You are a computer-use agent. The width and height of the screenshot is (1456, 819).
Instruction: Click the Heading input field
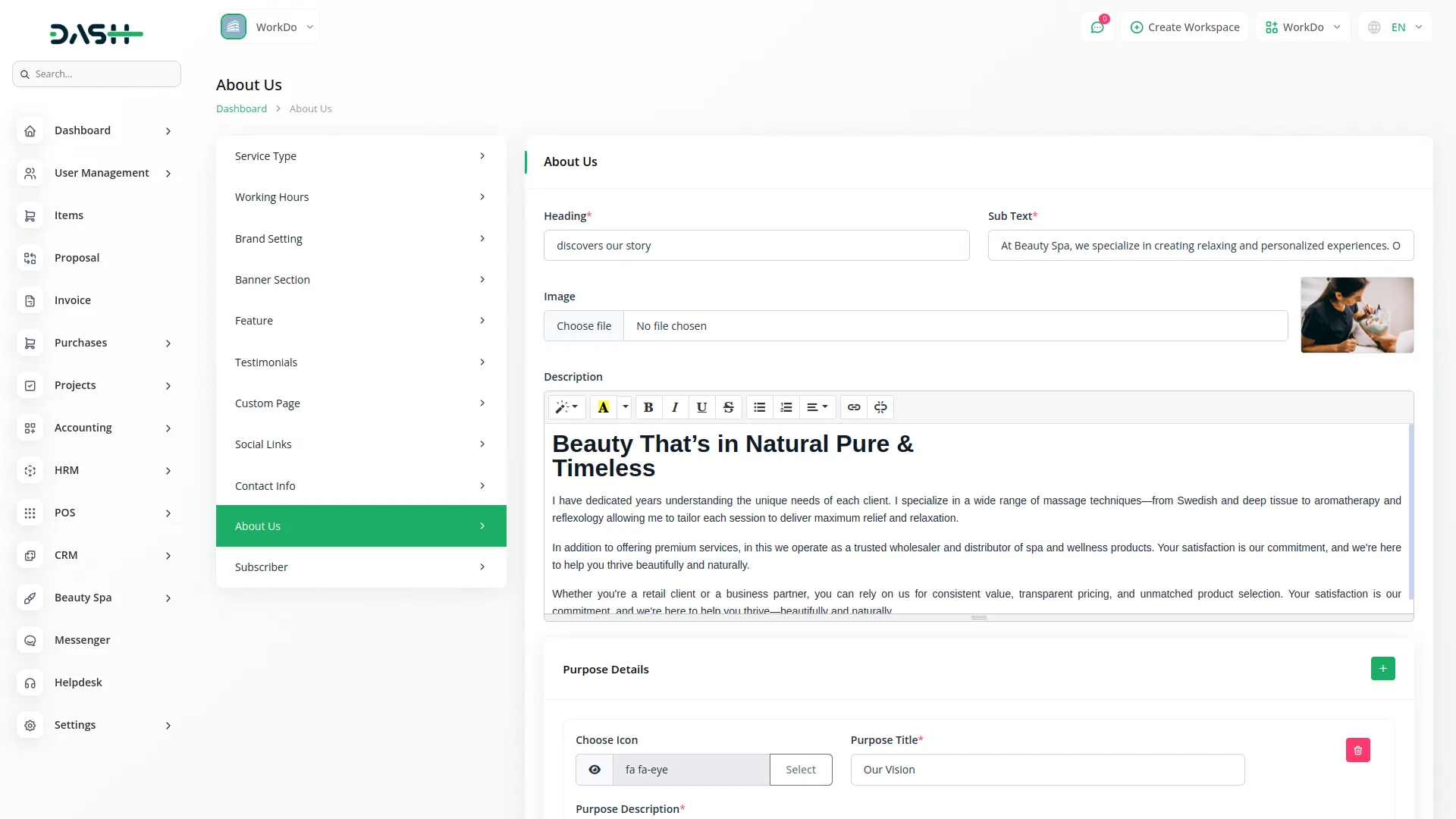pos(756,246)
